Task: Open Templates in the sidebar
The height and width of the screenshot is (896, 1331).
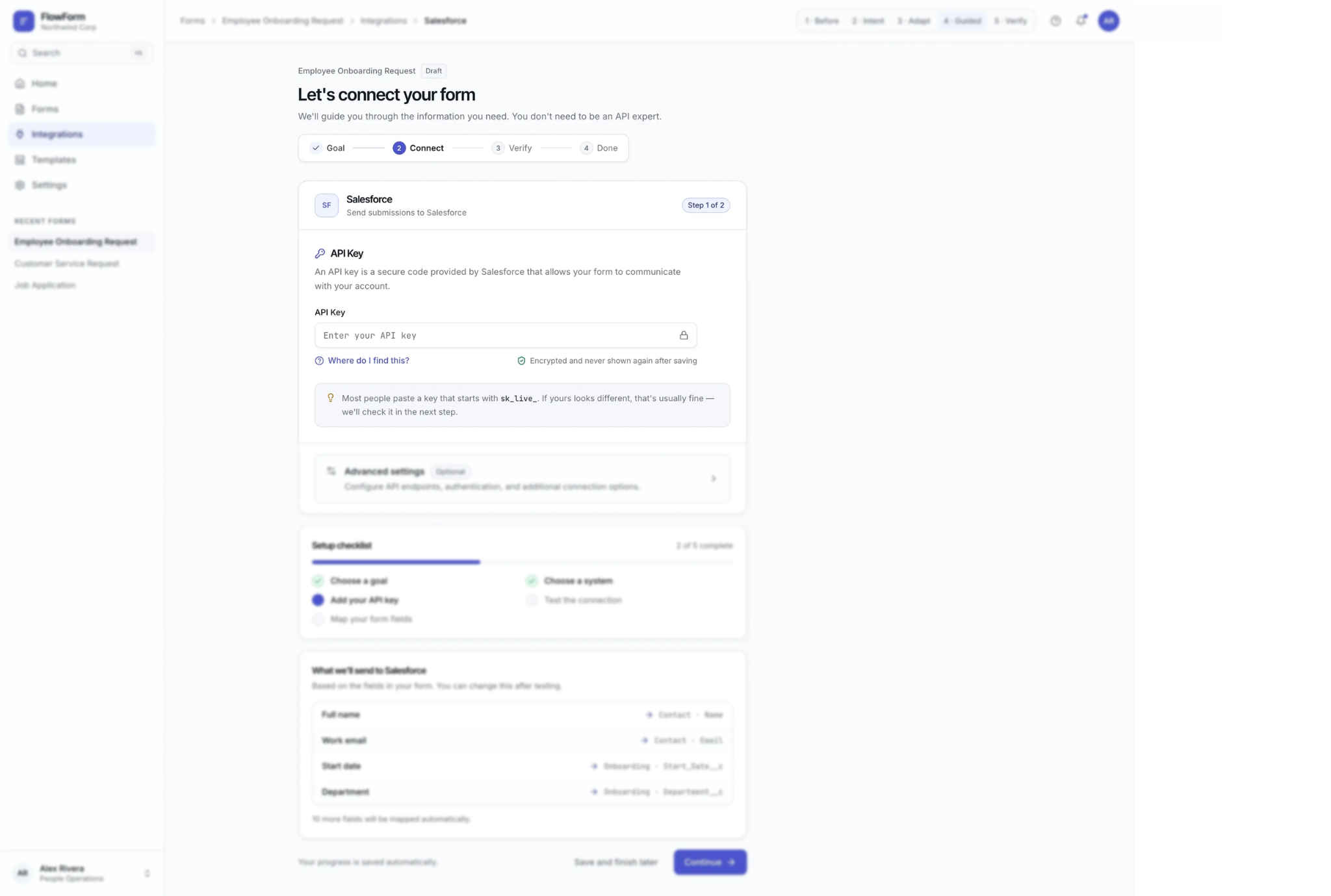Action: tap(82, 160)
